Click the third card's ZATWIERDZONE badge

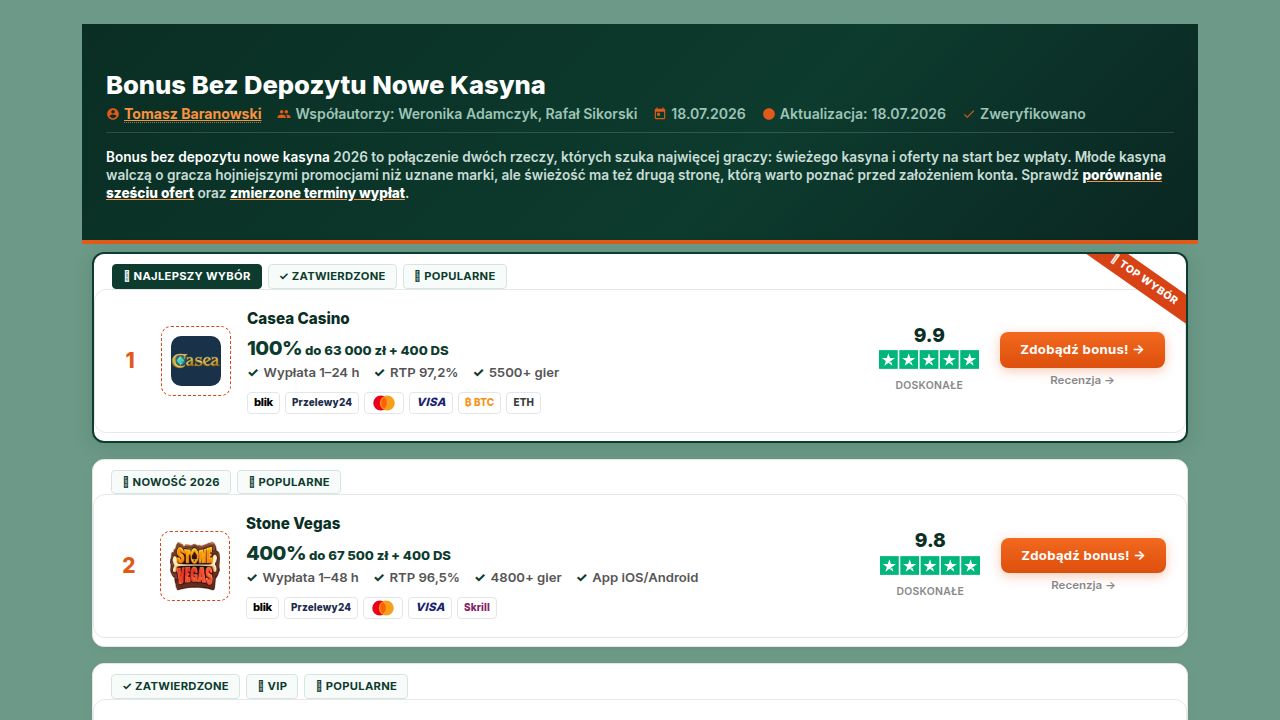[x=175, y=686]
